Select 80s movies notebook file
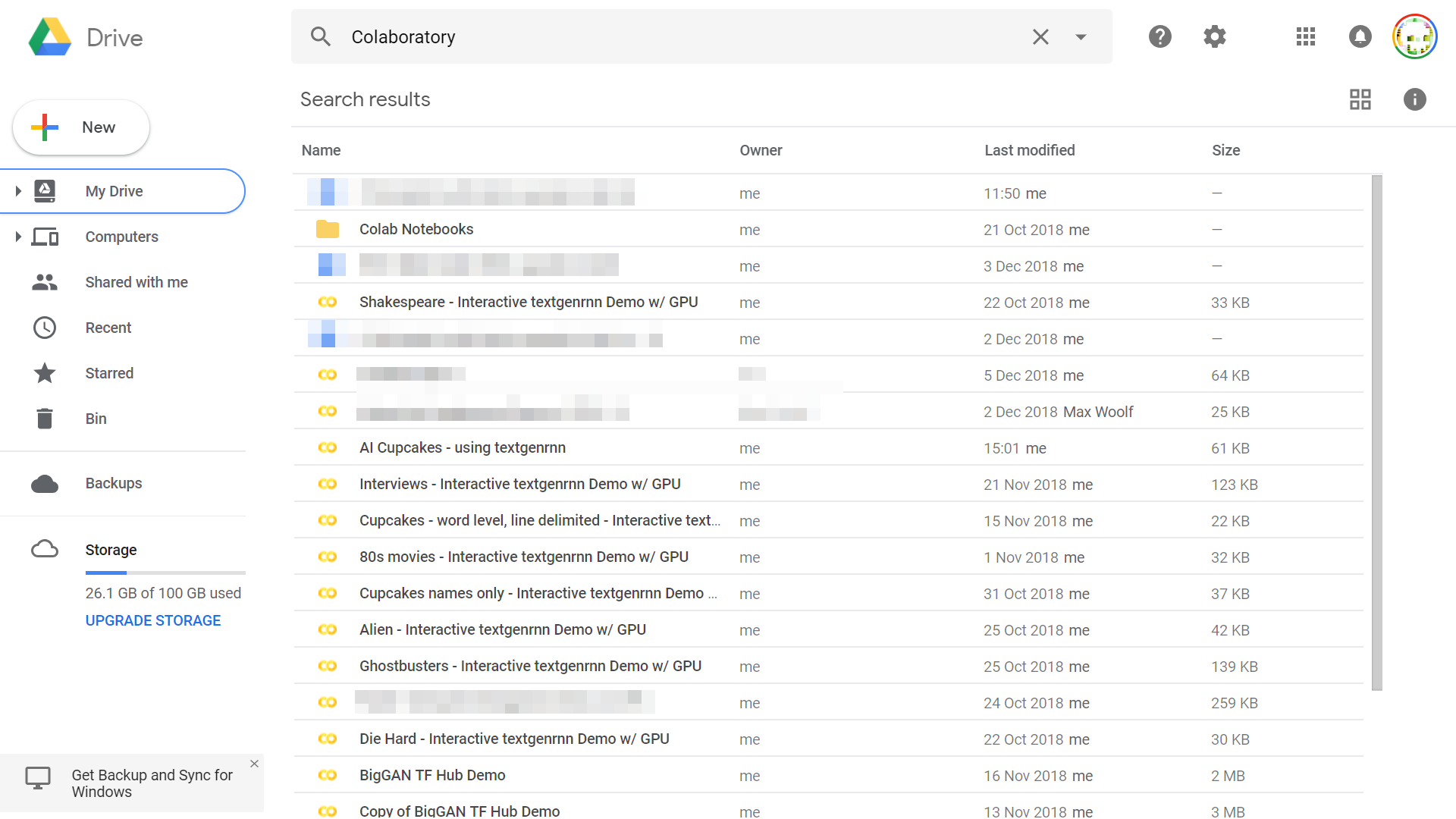The width and height of the screenshot is (1456, 819). point(524,557)
